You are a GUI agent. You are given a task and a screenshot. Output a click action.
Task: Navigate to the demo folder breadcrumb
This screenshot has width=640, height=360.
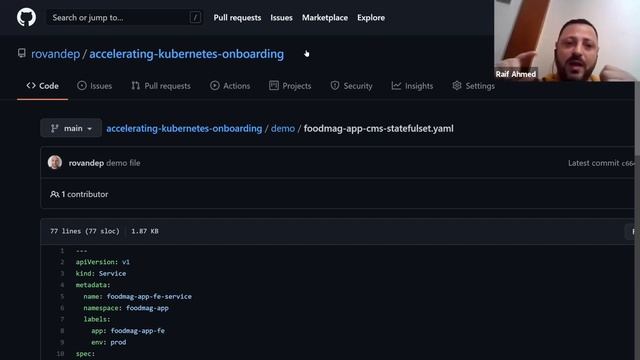(x=283, y=129)
